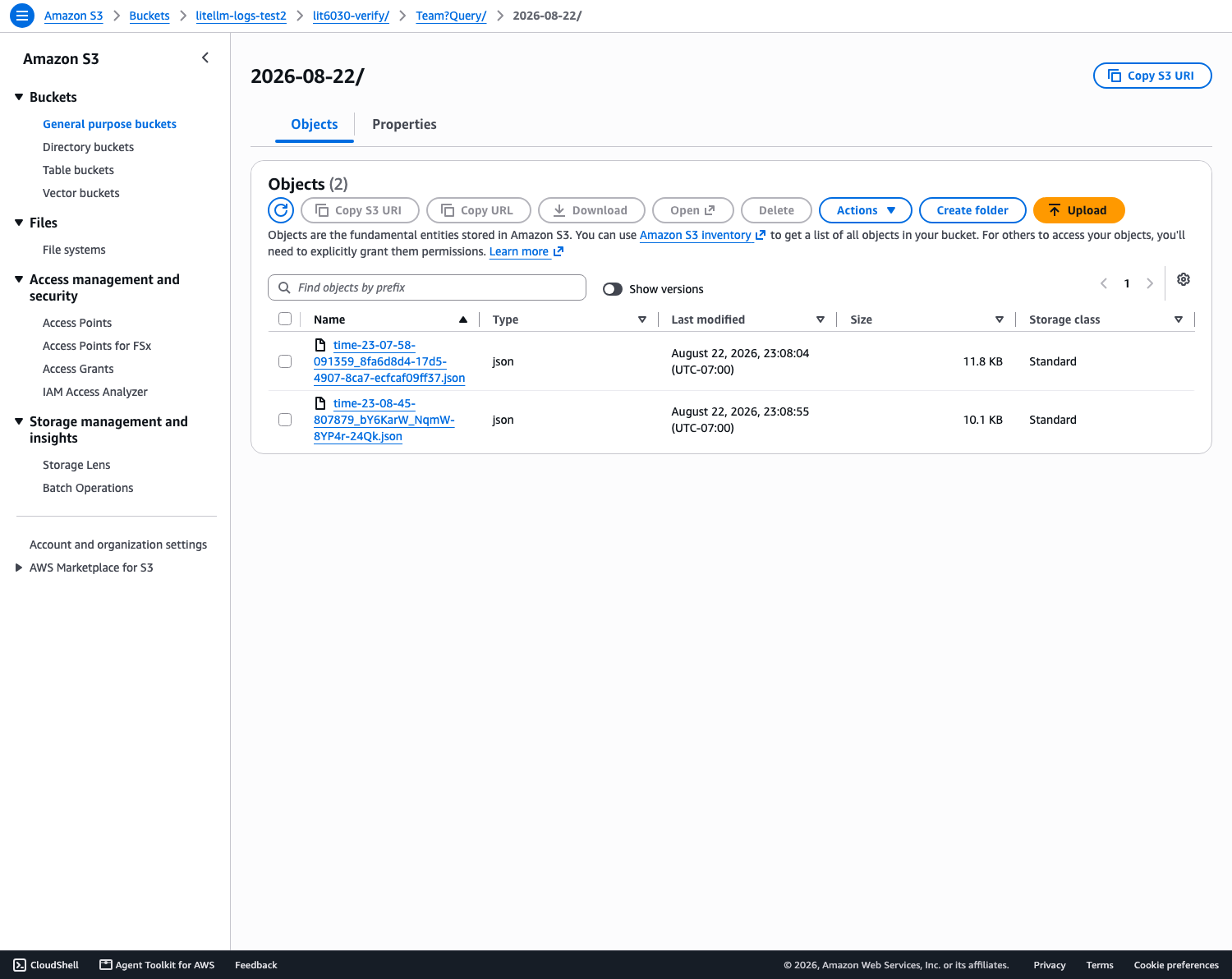This screenshot has width=1232, height=979.
Task: Open table preferences gear
Action: tap(1184, 279)
